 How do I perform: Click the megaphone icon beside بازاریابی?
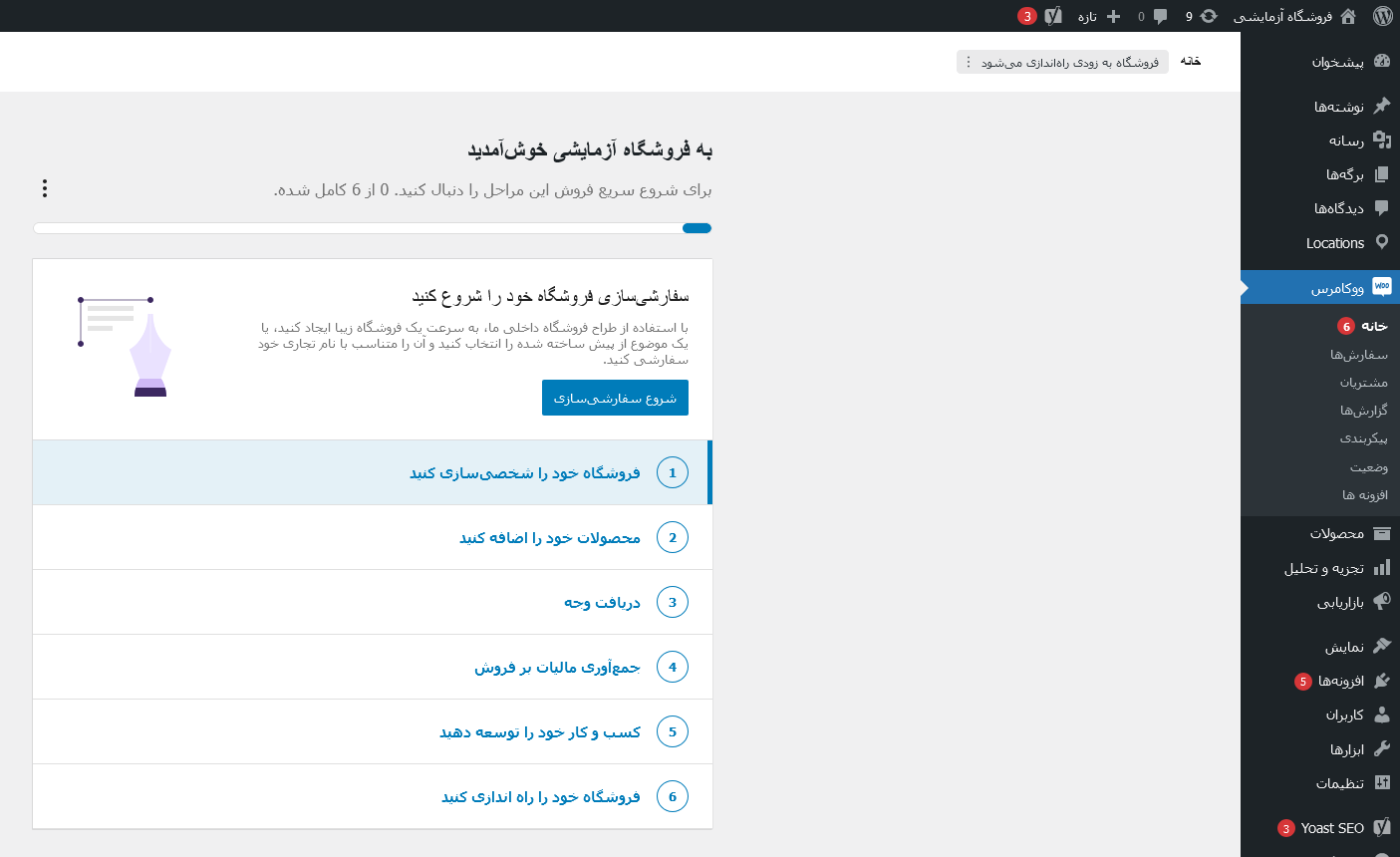(1381, 601)
